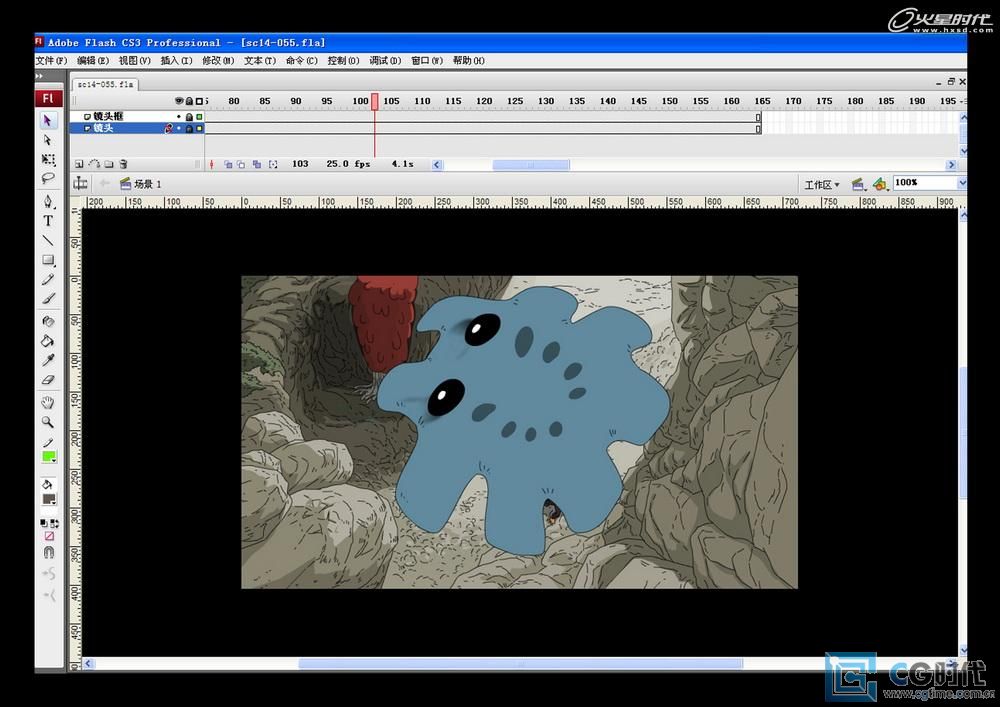
Task: Click Add Motion Guide icon
Action: (94, 164)
